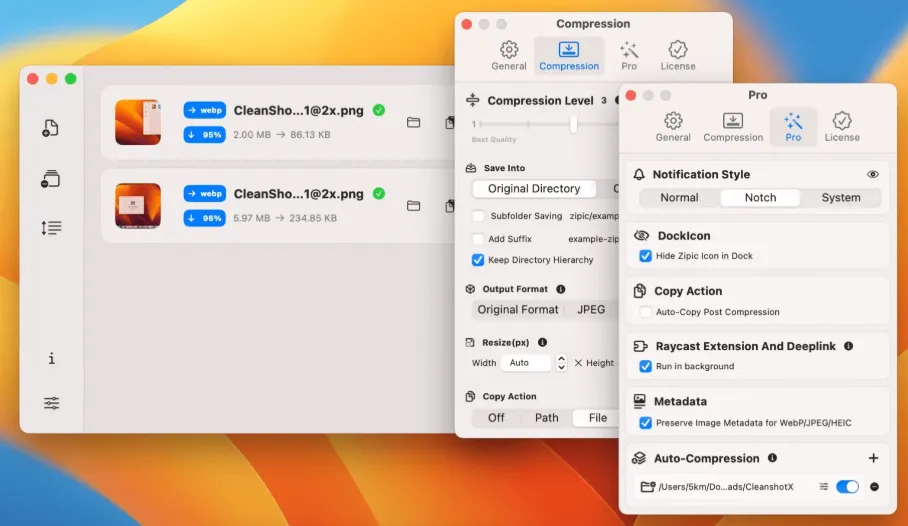Screen dimensions: 908x526
Task: Open License tab in Pro window
Action: point(842,127)
